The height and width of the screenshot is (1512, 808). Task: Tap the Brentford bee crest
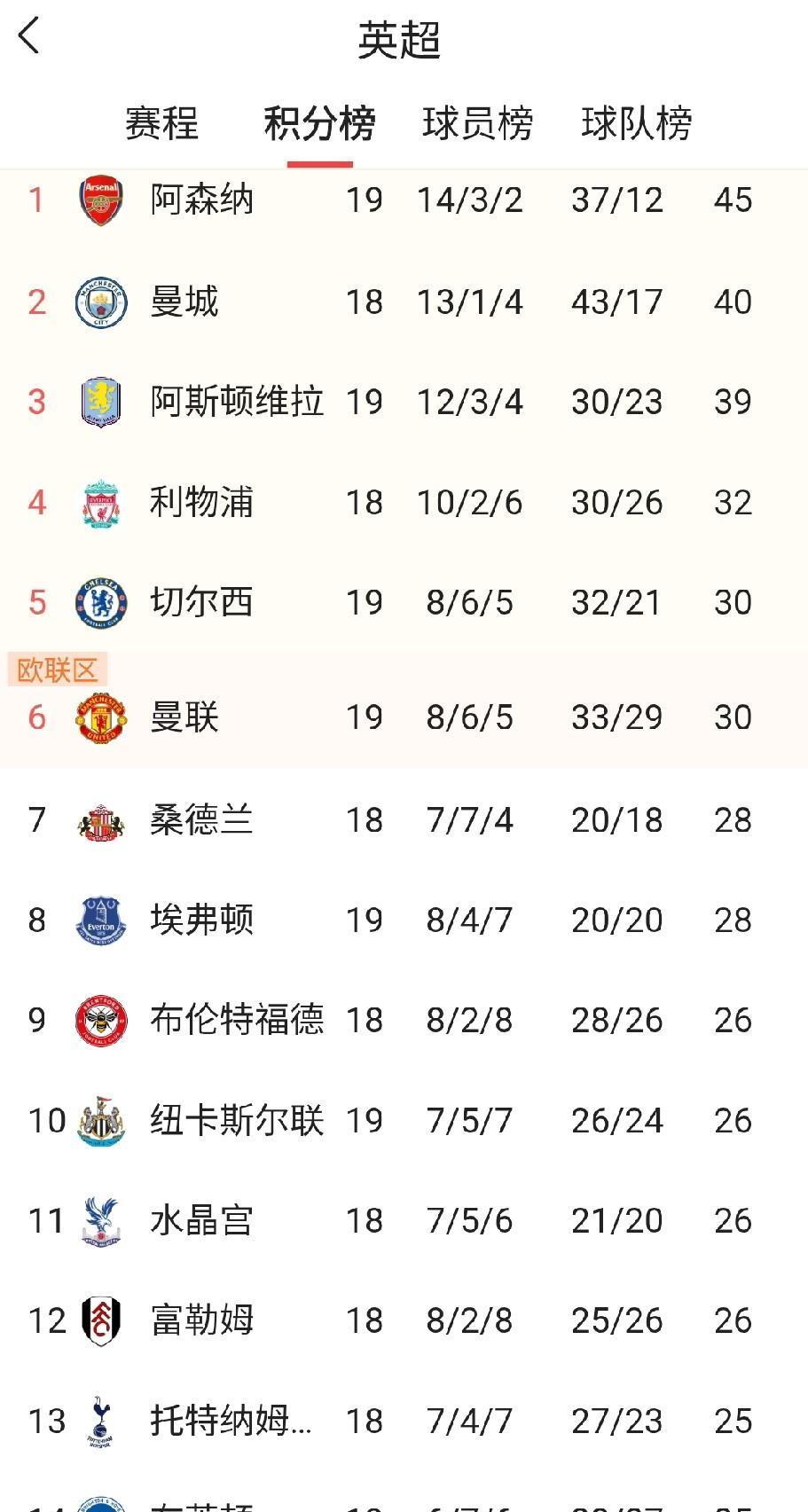pyautogui.click(x=101, y=1021)
